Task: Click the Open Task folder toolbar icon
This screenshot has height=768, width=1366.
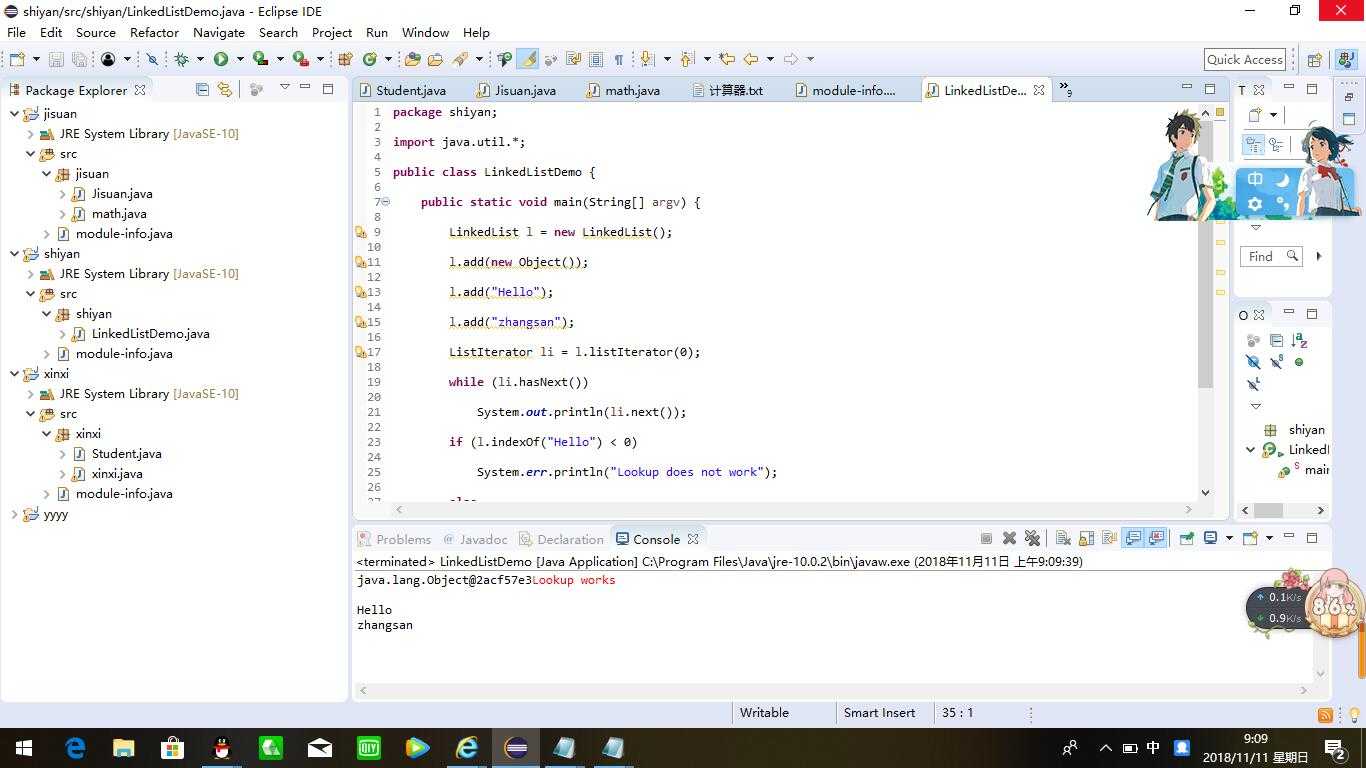Action: pyautogui.click(x=435, y=59)
